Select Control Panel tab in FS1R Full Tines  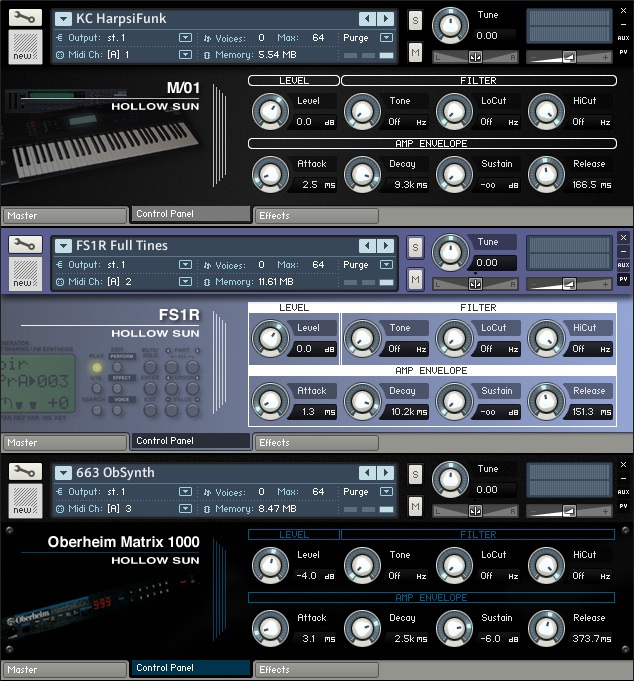(190, 441)
